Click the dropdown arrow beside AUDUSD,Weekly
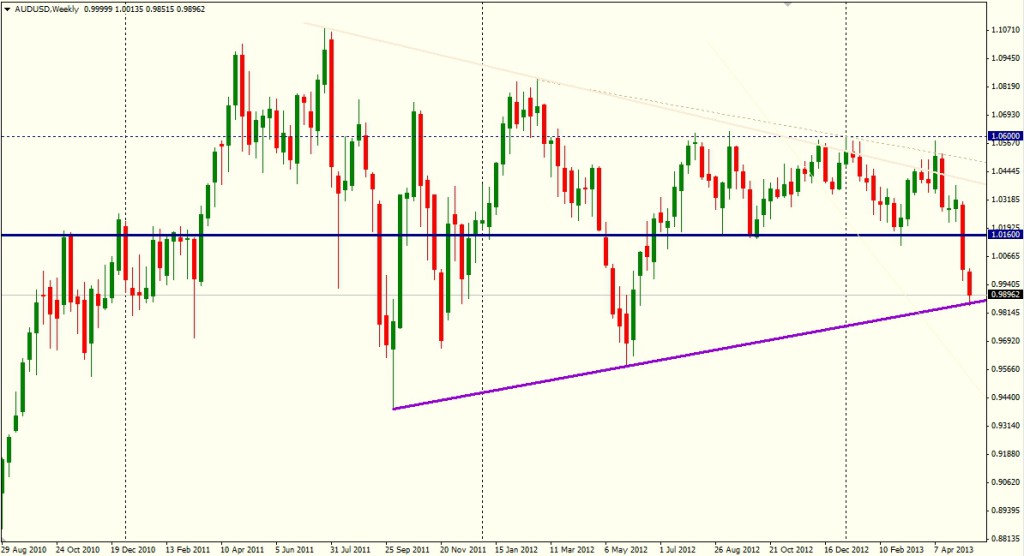1024x556 pixels. click(x=7, y=8)
